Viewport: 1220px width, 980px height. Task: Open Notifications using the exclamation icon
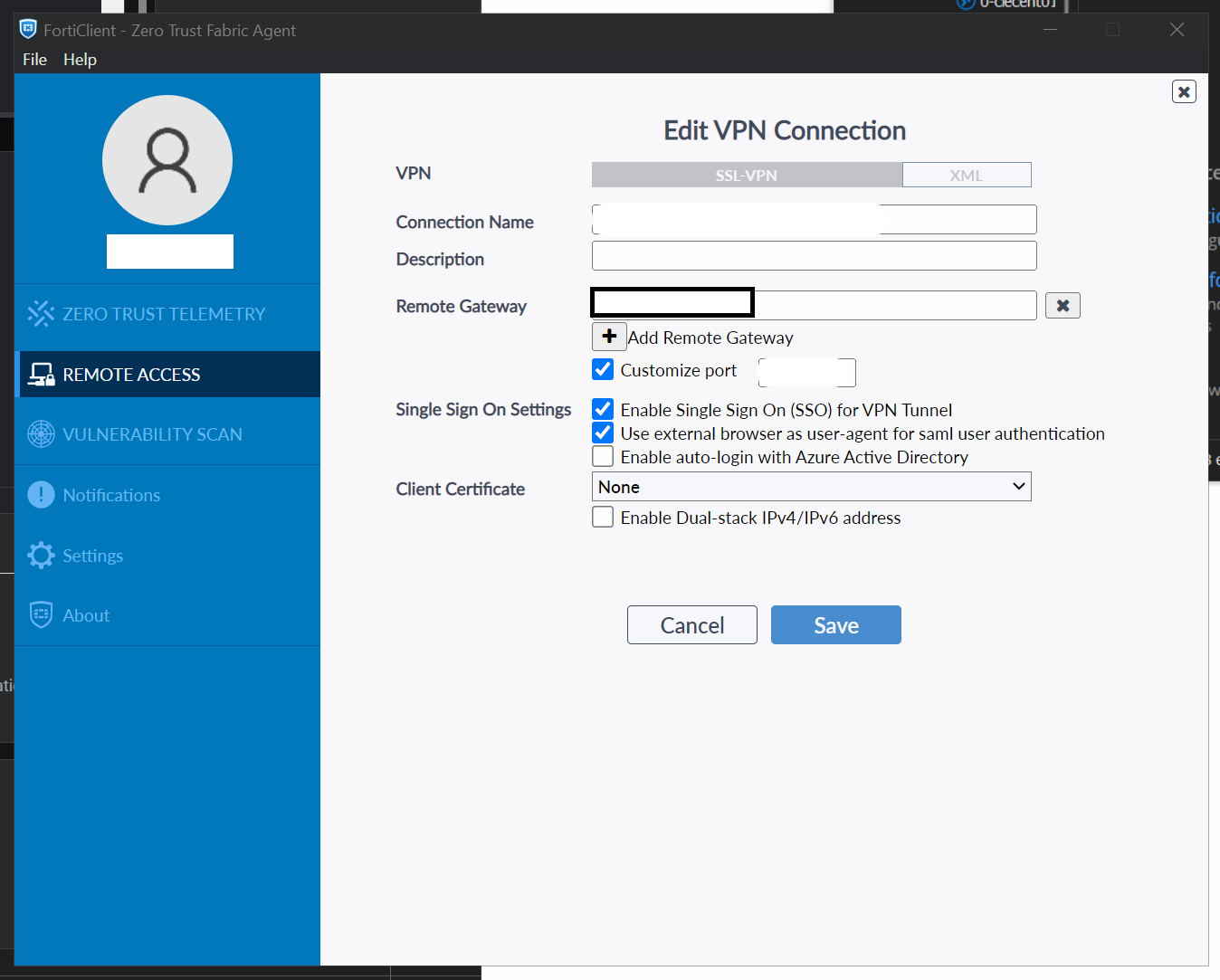[41, 495]
